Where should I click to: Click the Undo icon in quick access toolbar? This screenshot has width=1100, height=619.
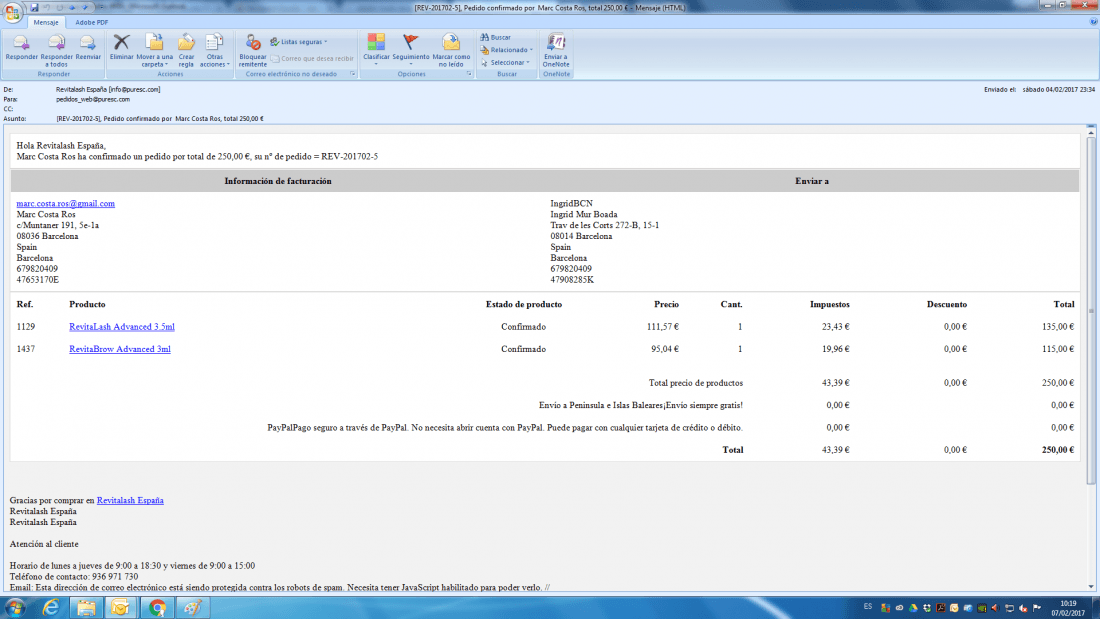pyautogui.click(x=47, y=7)
